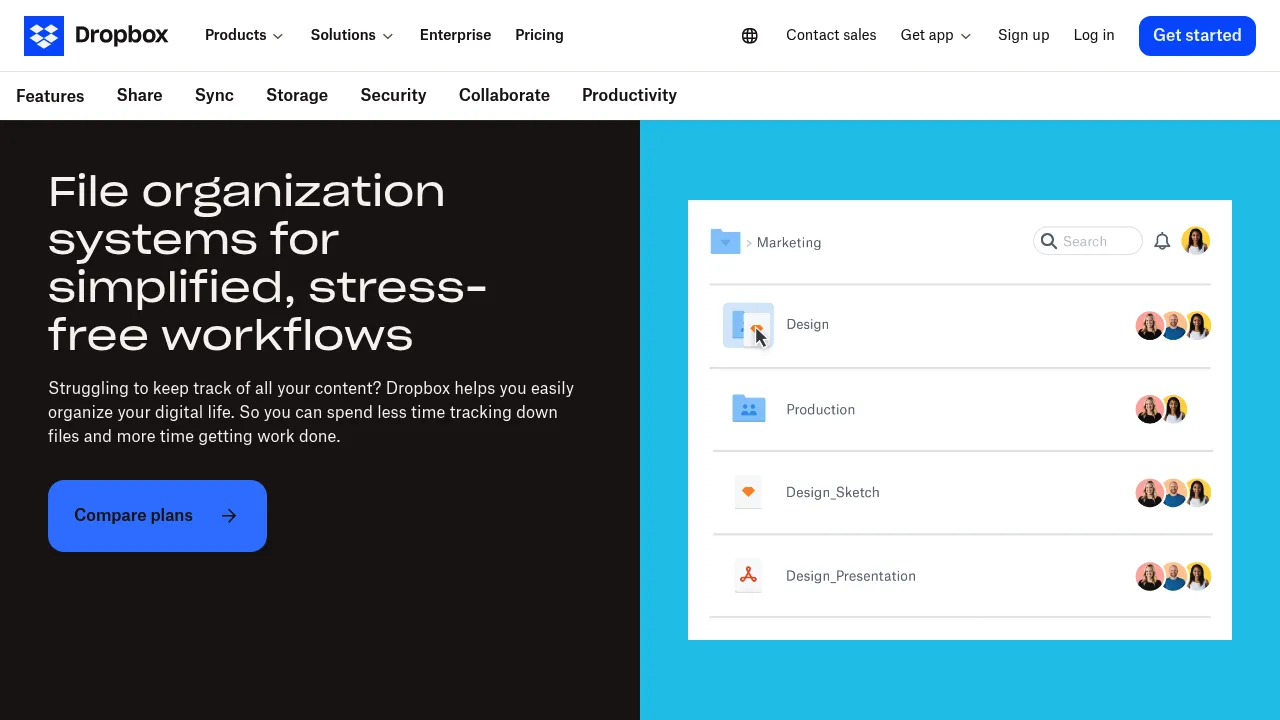The width and height of the screenshot is (1280, 720).
Task: Click member avatars on the Design_Sketch row
Action: click(x=1173, y=493)
